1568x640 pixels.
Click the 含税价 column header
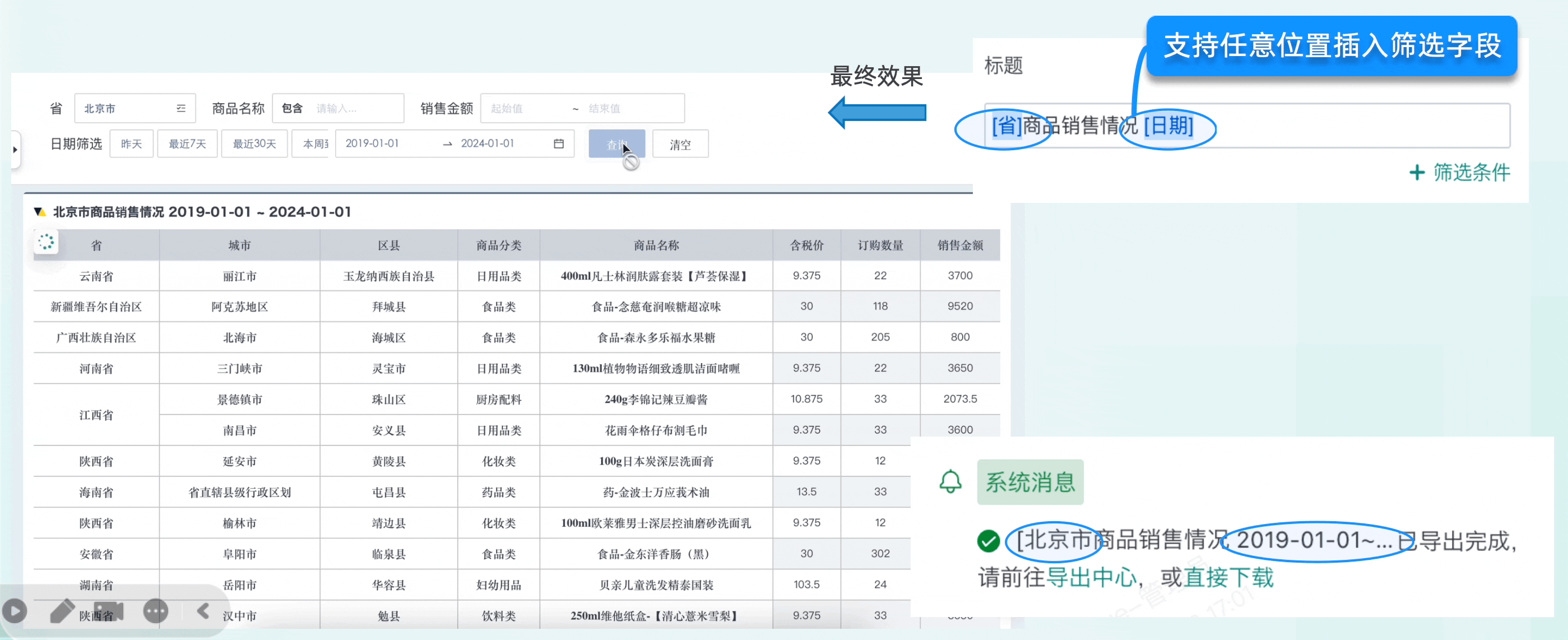[806, 245]
